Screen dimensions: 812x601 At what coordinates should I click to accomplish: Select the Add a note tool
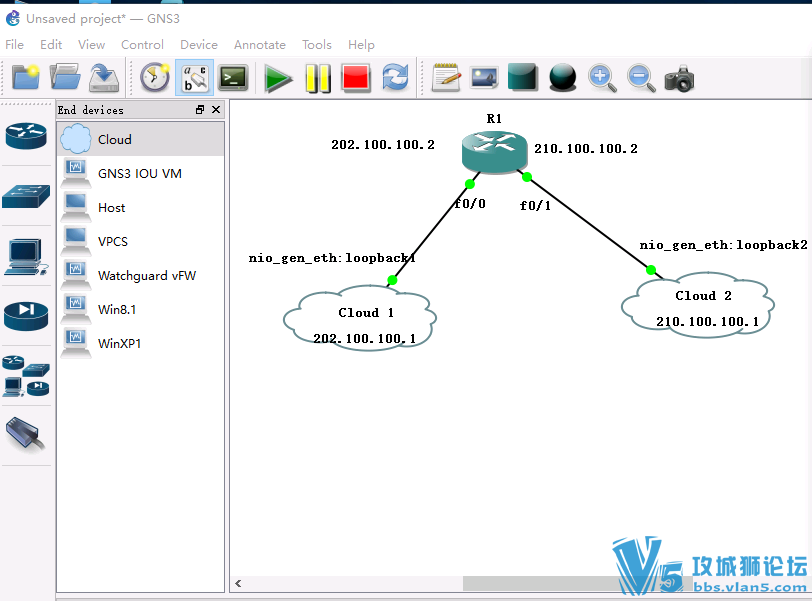tap(446, 78)
